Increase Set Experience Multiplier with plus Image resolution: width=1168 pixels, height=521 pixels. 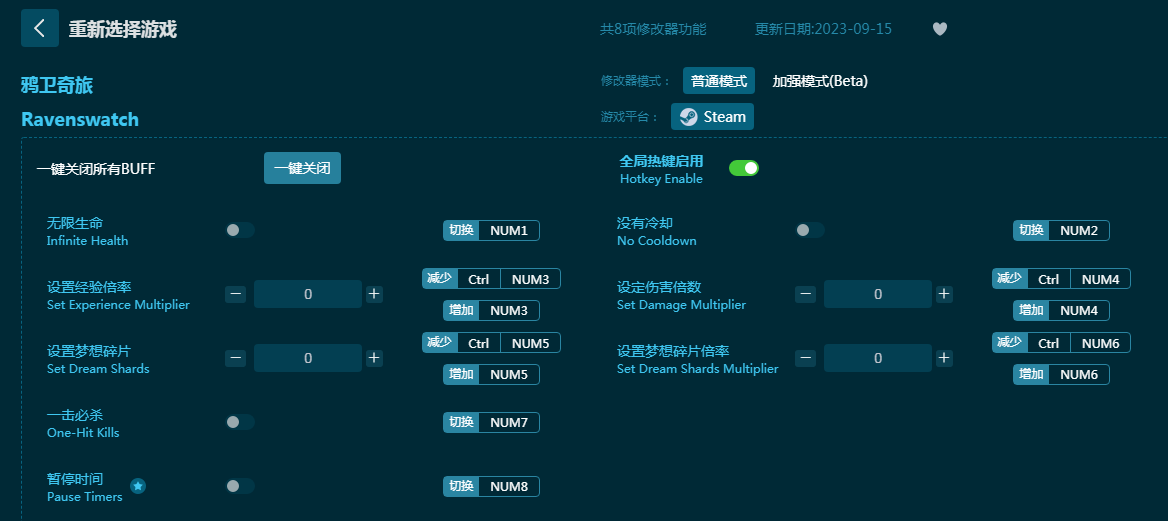pyautogui.click(x=374, y=294)
